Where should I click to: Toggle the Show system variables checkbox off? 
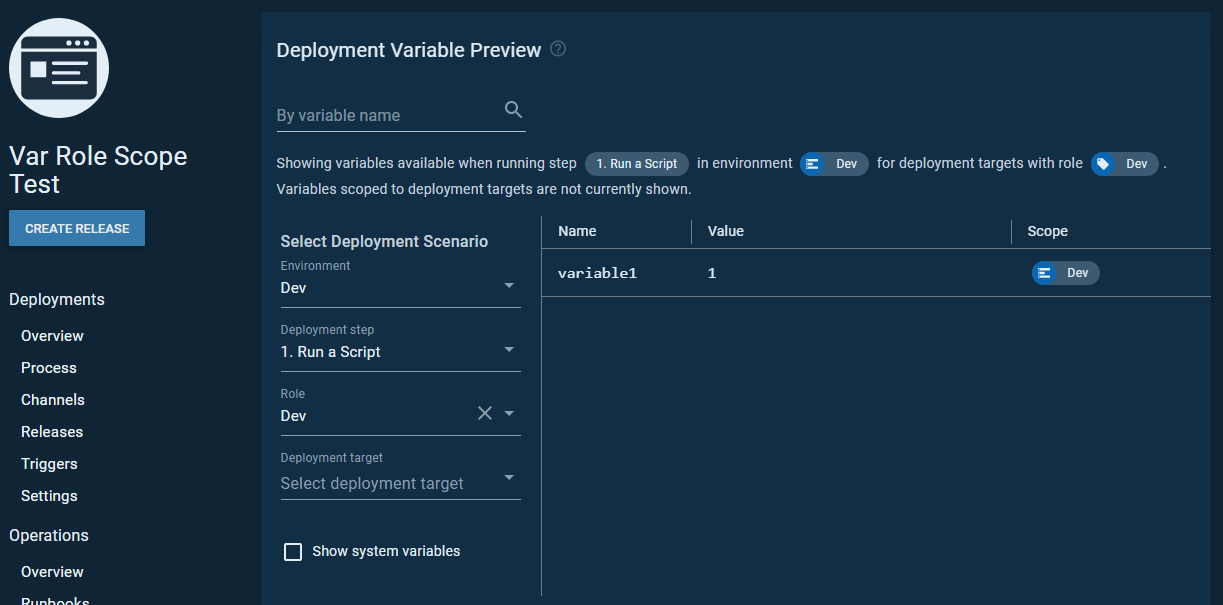point(293,551)
